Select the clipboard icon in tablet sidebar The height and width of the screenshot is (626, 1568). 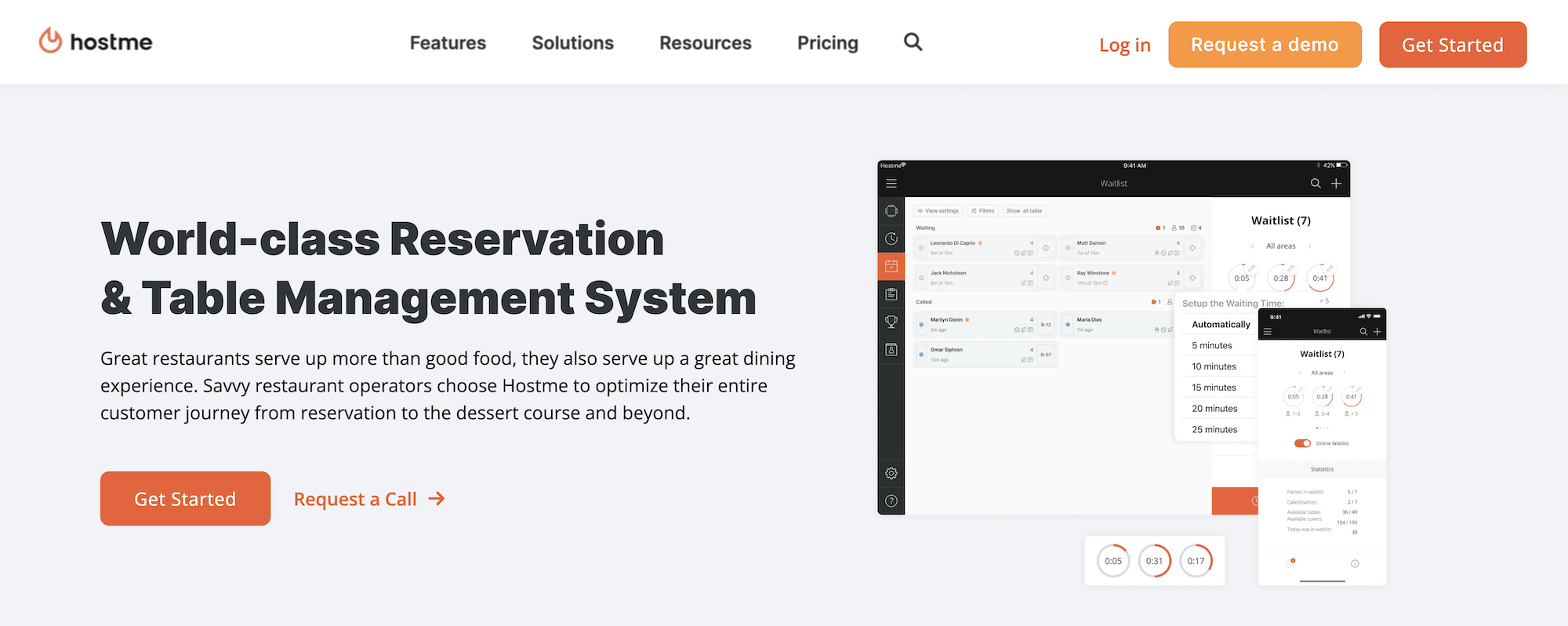pos(891,294)
